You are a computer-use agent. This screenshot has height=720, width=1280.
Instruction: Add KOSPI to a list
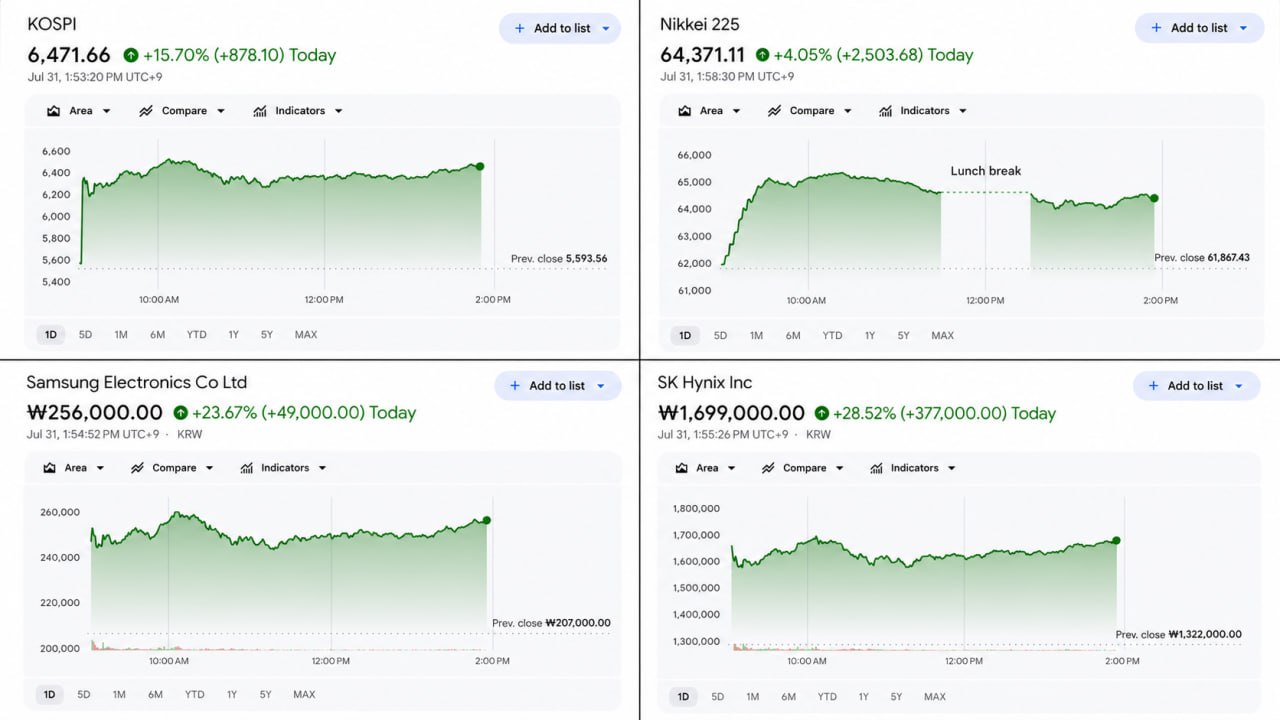point(560,28)
